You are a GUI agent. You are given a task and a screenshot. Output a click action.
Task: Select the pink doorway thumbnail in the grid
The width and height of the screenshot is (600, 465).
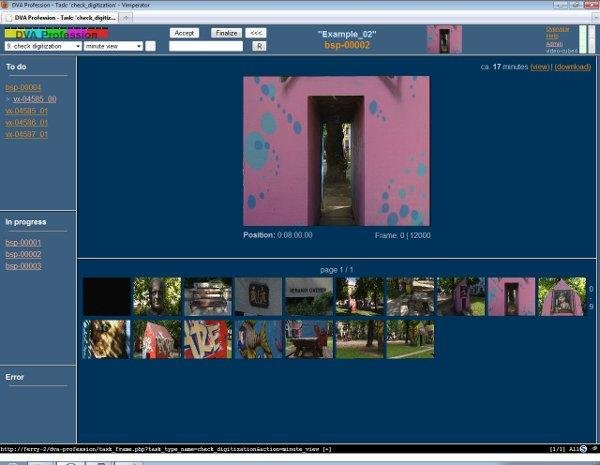(511, 297)
